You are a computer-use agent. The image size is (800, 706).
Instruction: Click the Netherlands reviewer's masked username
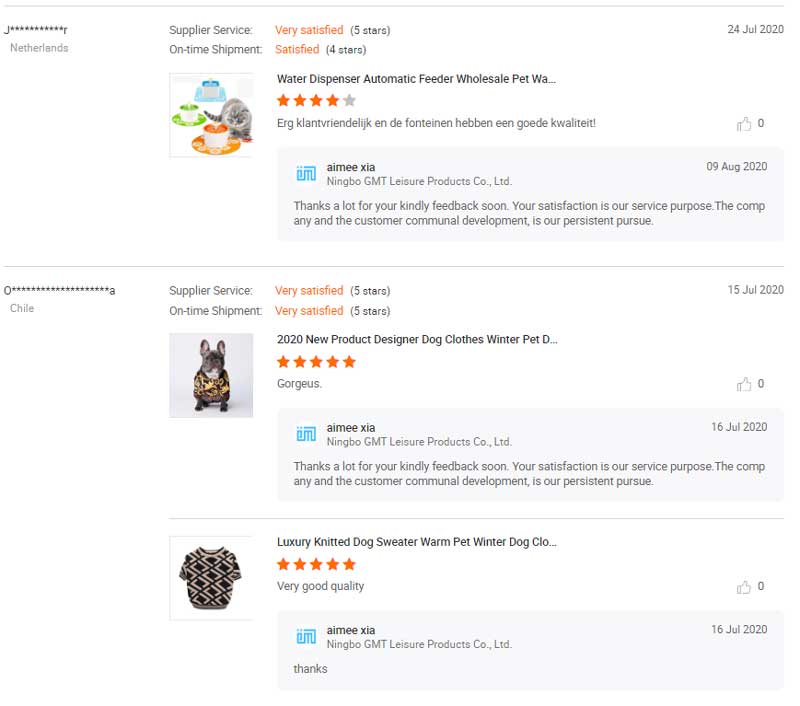point(36,29)
